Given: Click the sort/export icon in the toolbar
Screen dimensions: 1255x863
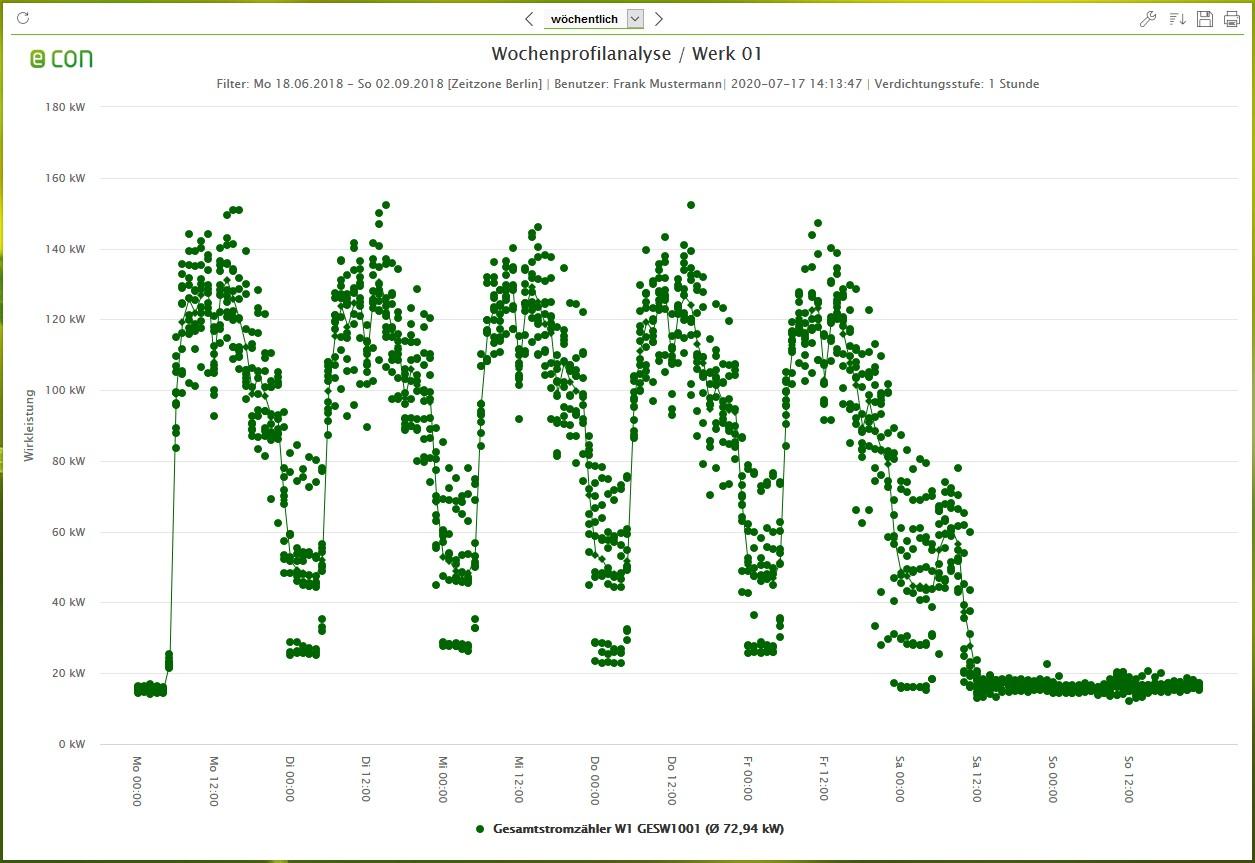Looking at the screenshot, I should (1175, 18).
